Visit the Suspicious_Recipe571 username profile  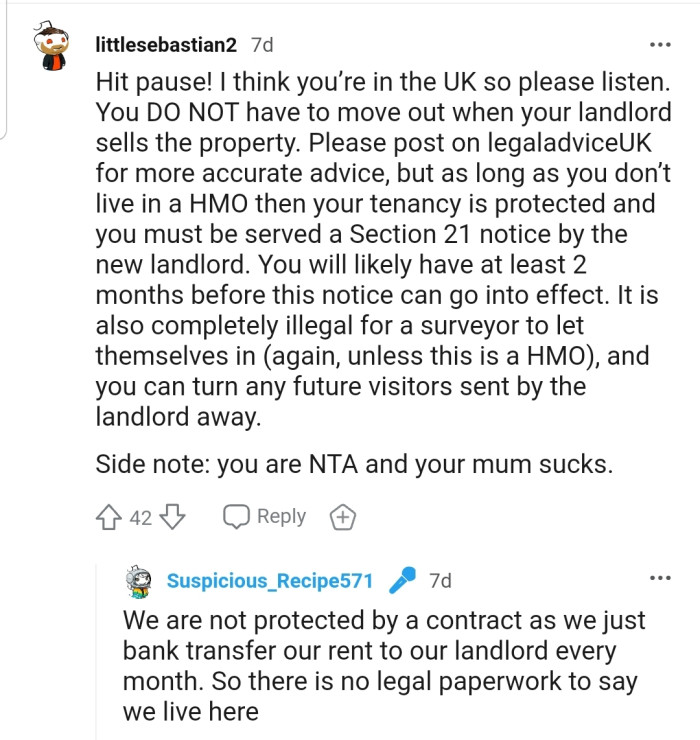270,581
